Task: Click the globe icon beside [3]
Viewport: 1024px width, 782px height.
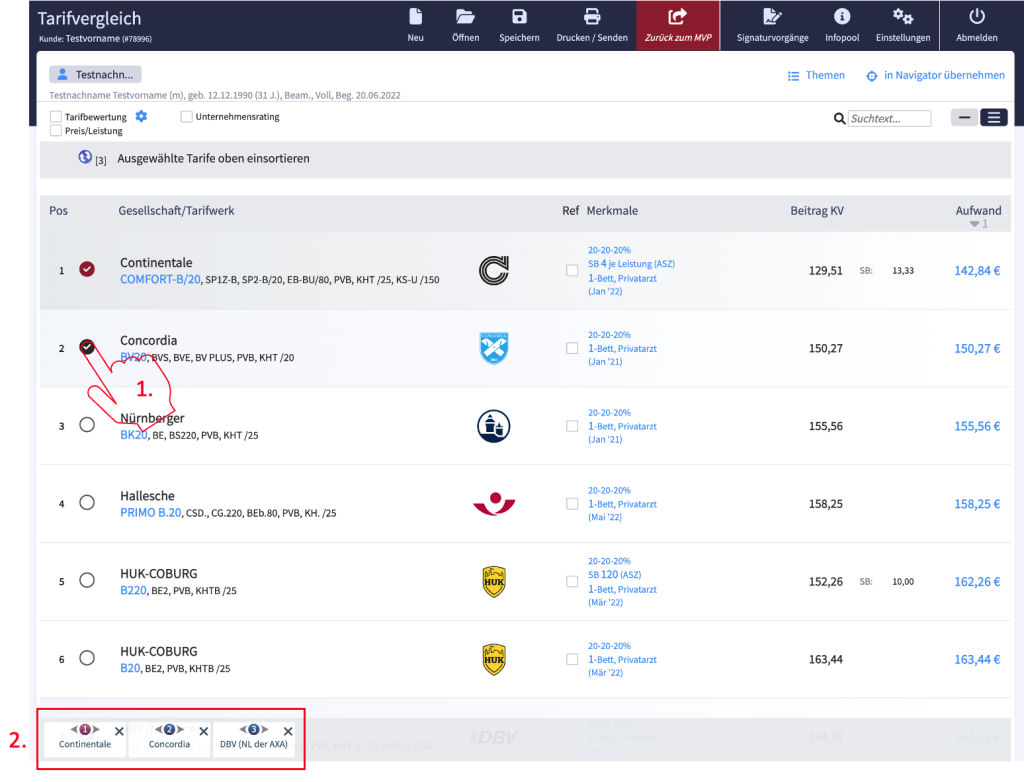Action: [85, 157]
